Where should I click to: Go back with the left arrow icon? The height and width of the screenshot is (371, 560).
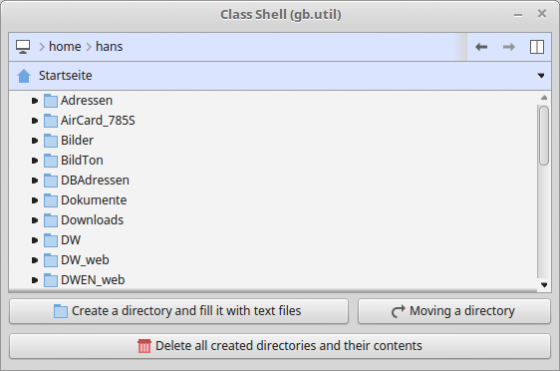coord(481,47)
